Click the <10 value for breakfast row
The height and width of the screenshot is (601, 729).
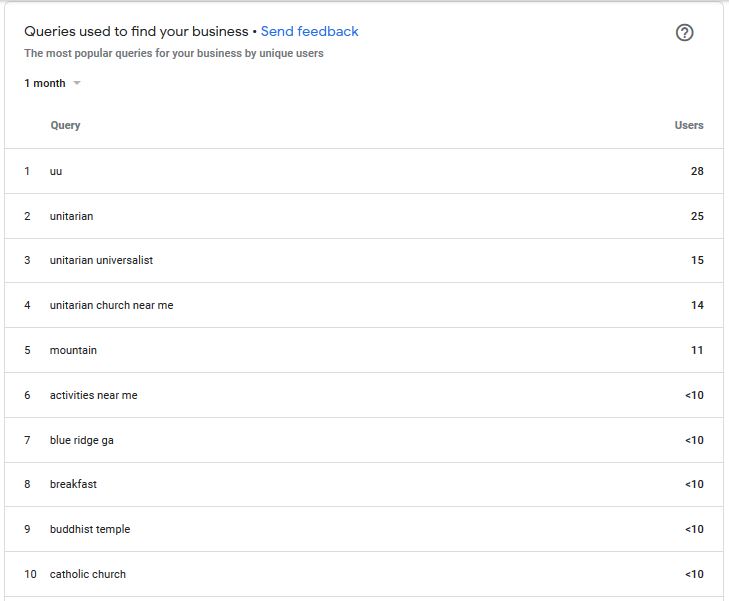694,484
